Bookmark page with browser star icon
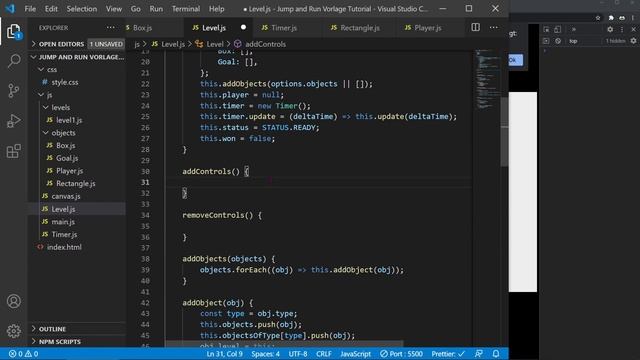Viewport: 640px width, 360px height. point(598,18)
